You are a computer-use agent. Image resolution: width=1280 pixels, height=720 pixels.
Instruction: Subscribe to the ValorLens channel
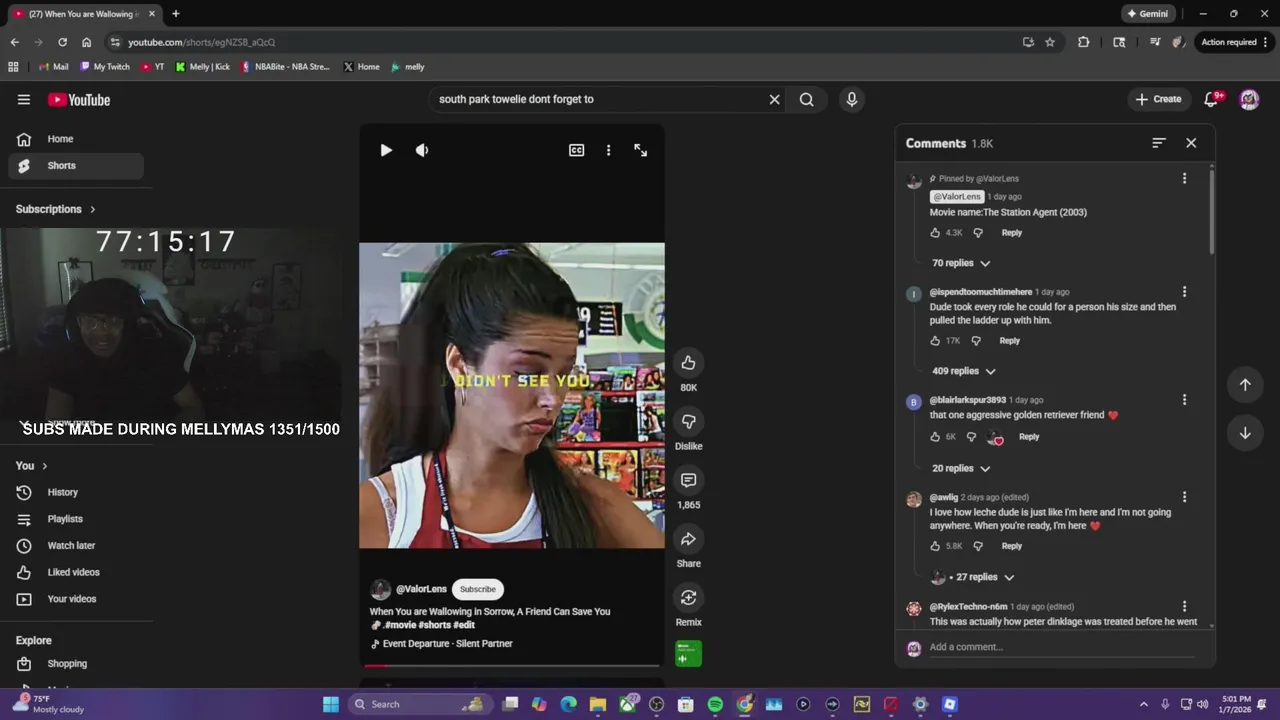coord(477,589)
